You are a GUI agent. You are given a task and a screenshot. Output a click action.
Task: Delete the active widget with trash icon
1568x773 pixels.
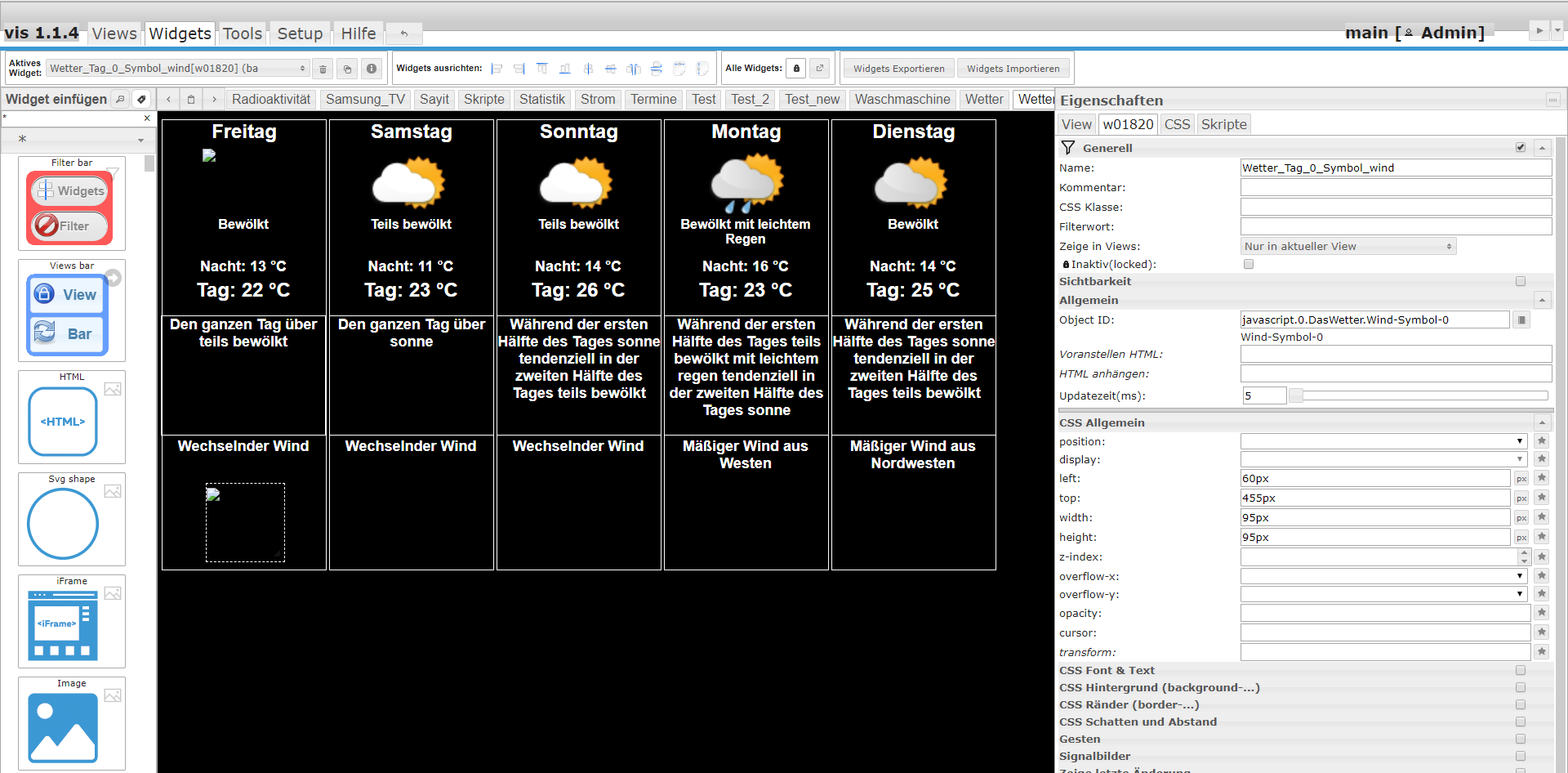323,69
